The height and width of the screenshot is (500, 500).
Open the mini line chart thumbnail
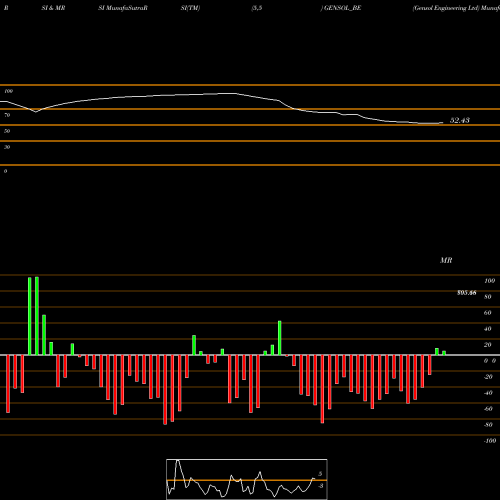247,479
